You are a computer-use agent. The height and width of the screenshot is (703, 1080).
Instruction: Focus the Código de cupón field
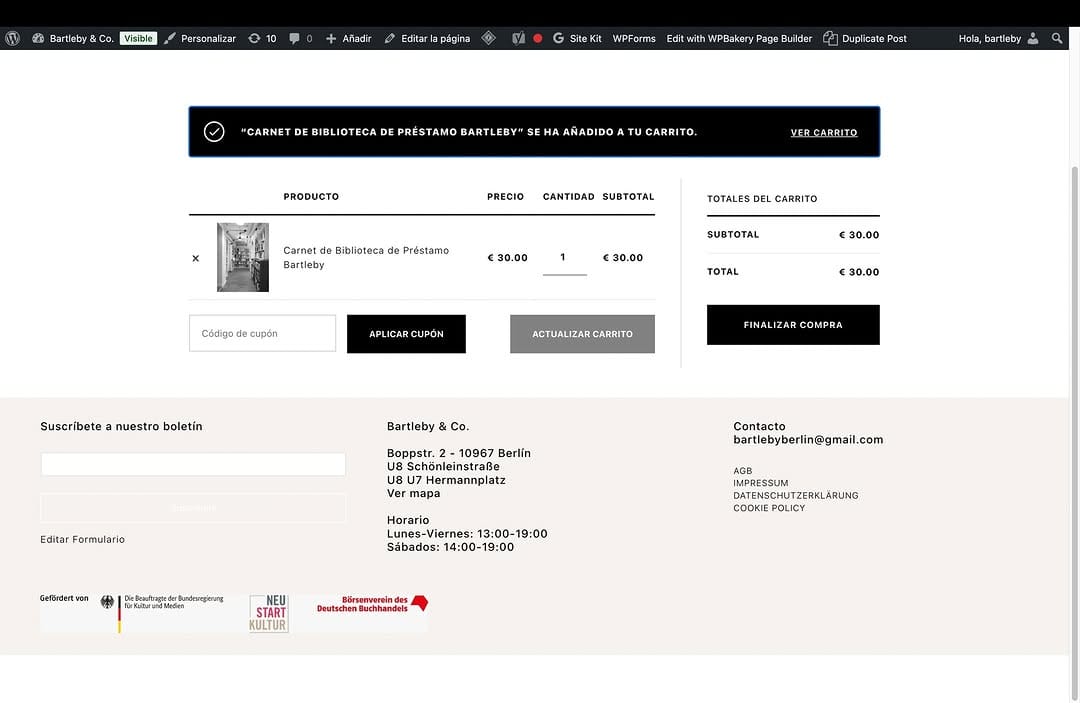click(x=262, y=333)
